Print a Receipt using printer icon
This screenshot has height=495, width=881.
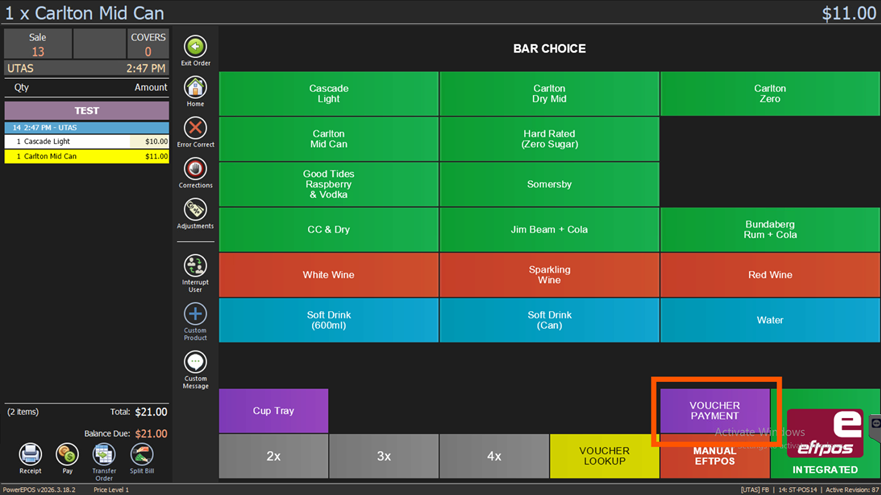(x=30, y=454)
